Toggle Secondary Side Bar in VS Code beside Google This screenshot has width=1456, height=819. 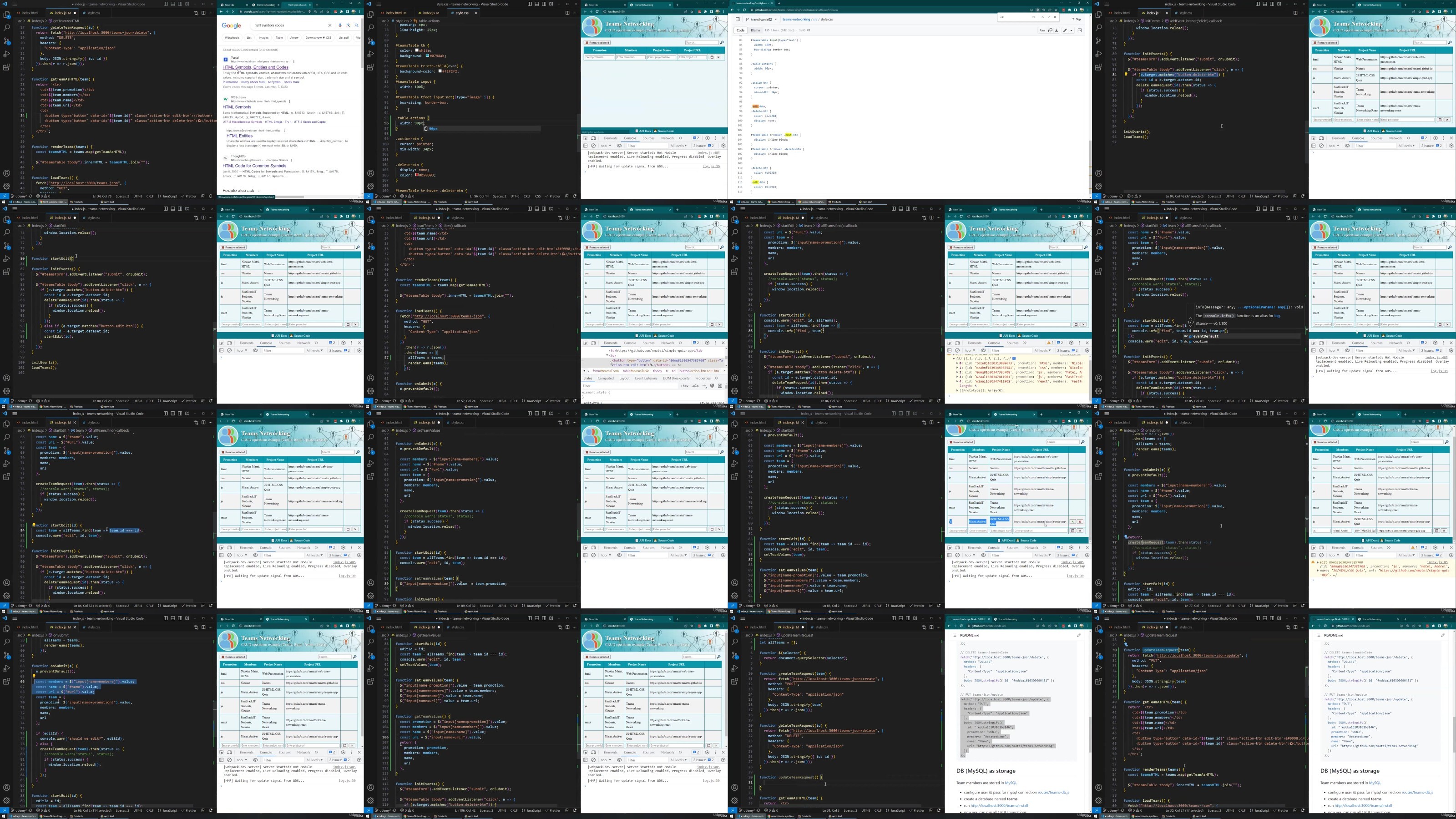coord(180,4)
